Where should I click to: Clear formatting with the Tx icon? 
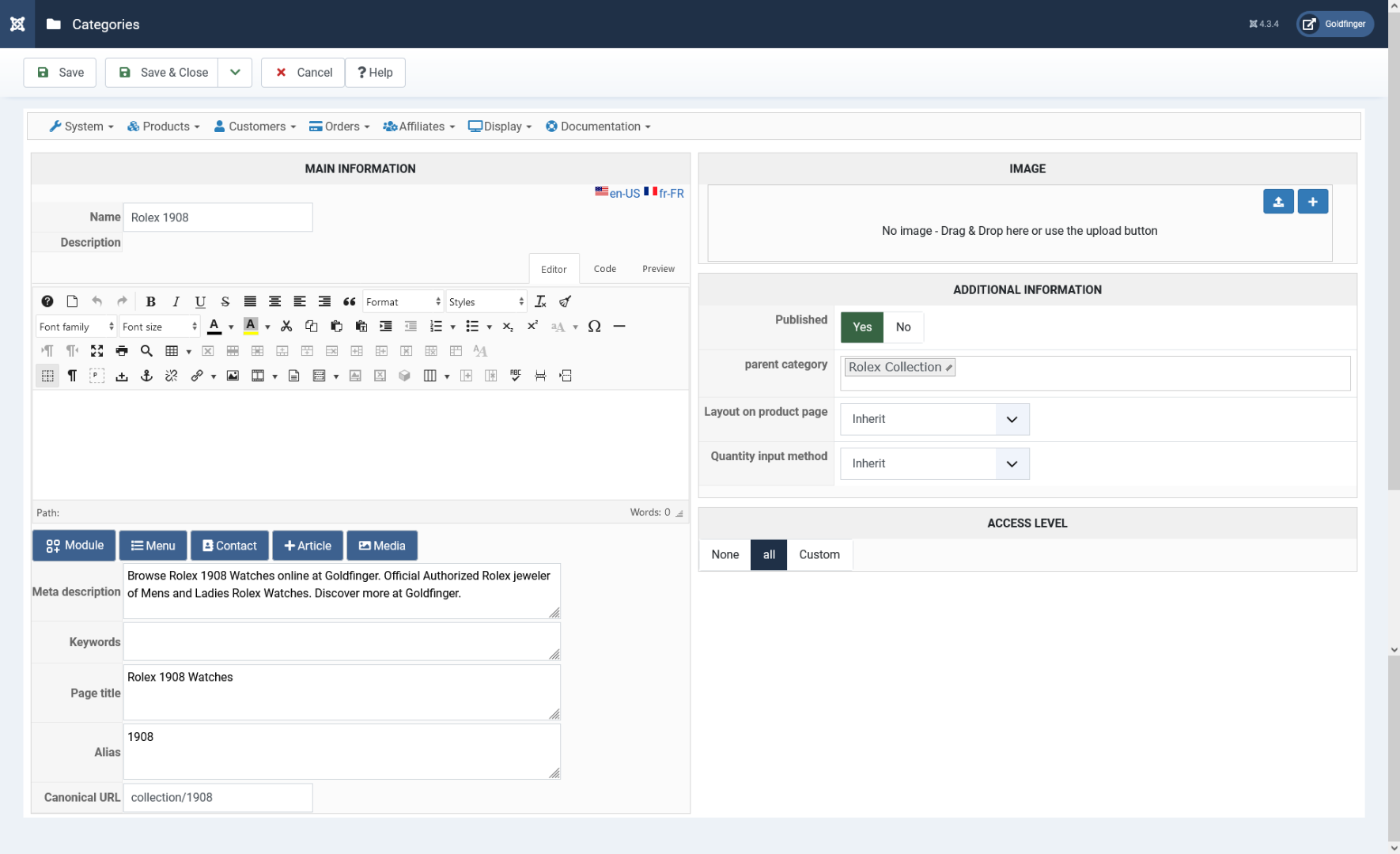pyautogui.click(x=541, y=301)
